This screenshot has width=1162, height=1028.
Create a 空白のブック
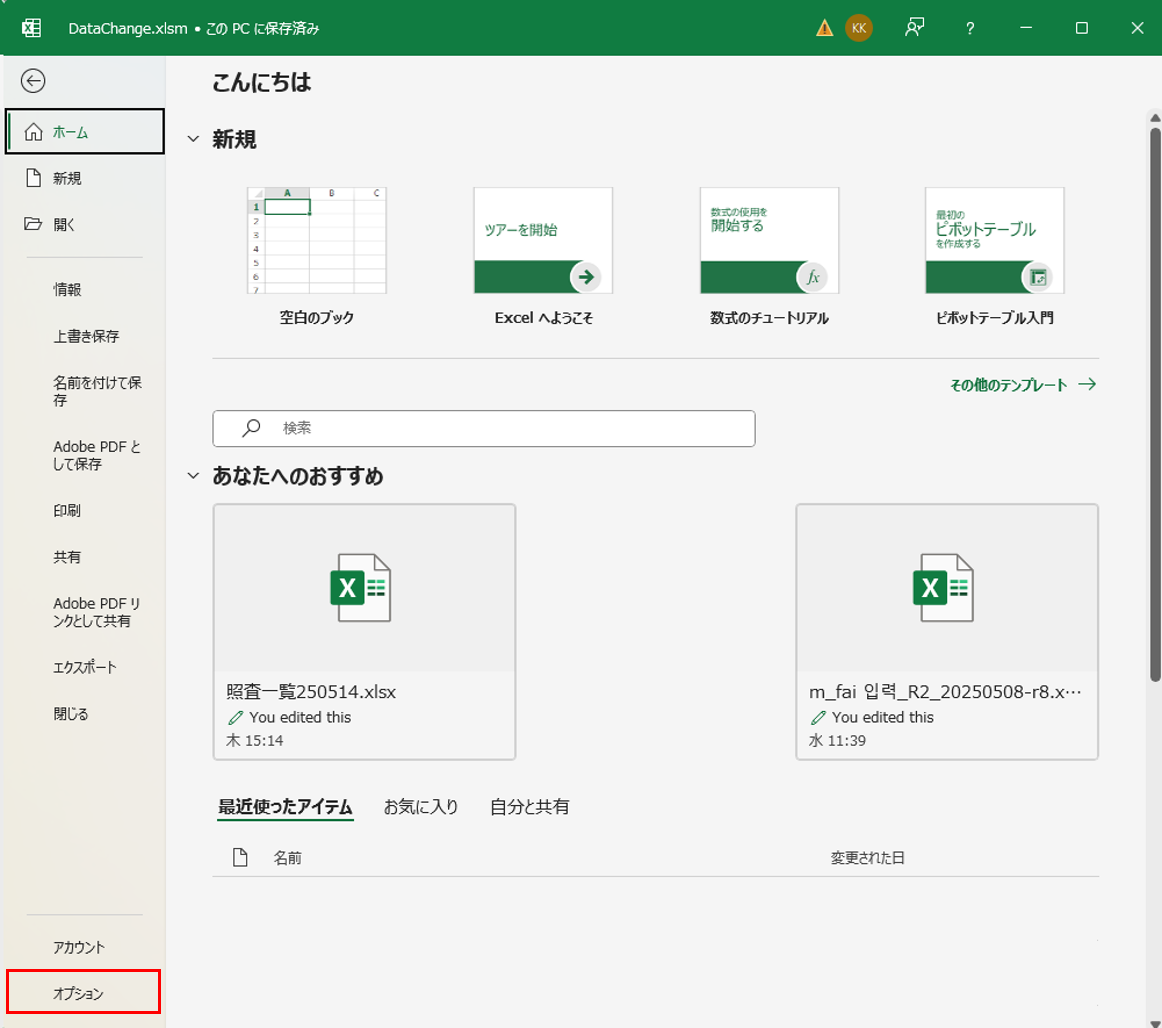click(316, 256)
